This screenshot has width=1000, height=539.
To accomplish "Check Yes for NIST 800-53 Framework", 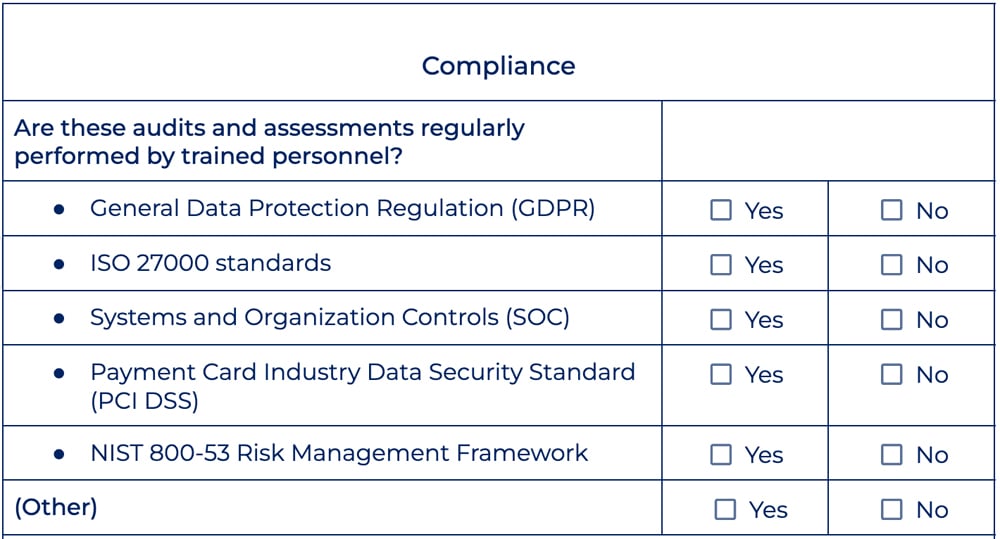I will click(721, 455).
